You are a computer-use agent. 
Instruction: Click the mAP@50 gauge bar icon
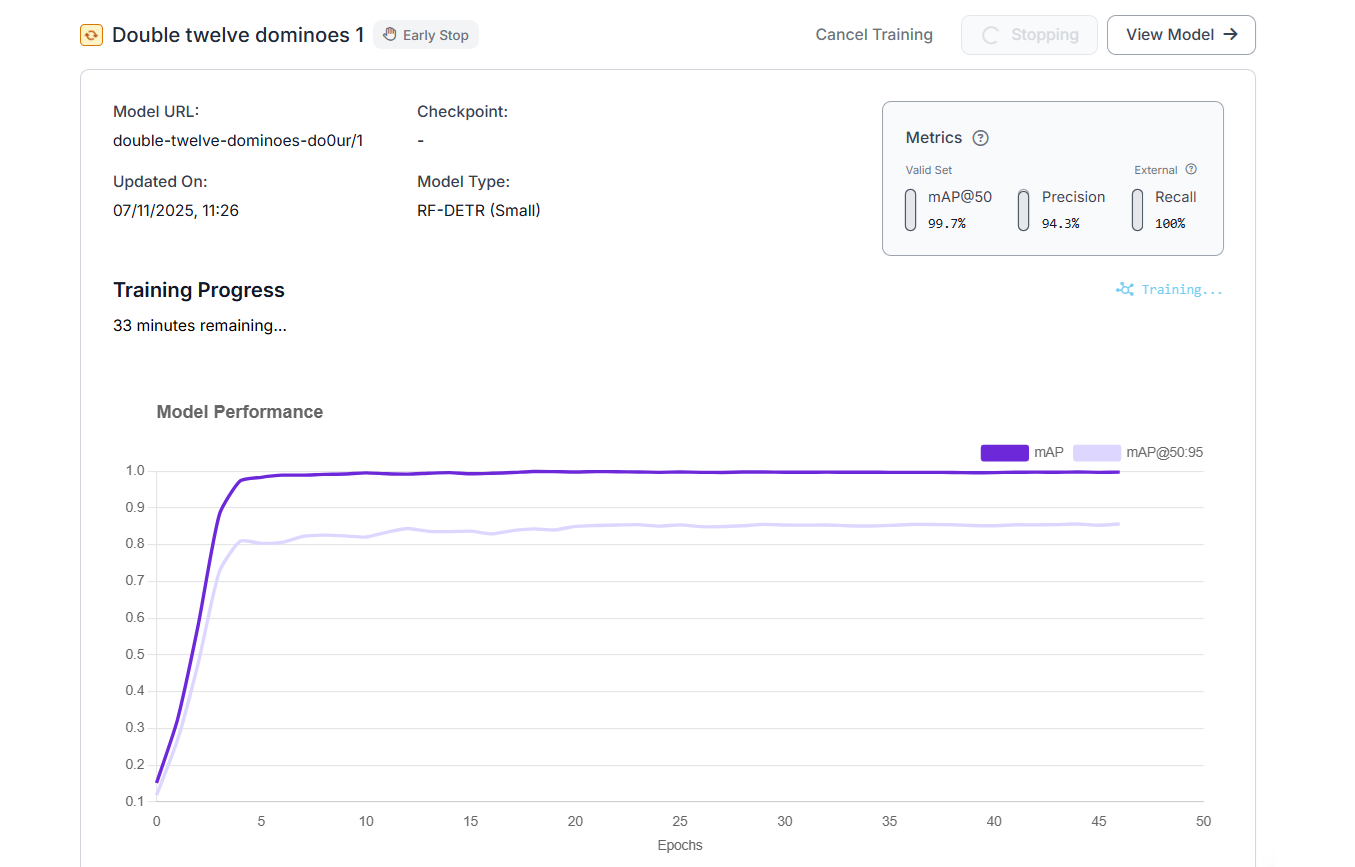click(910, 210)
